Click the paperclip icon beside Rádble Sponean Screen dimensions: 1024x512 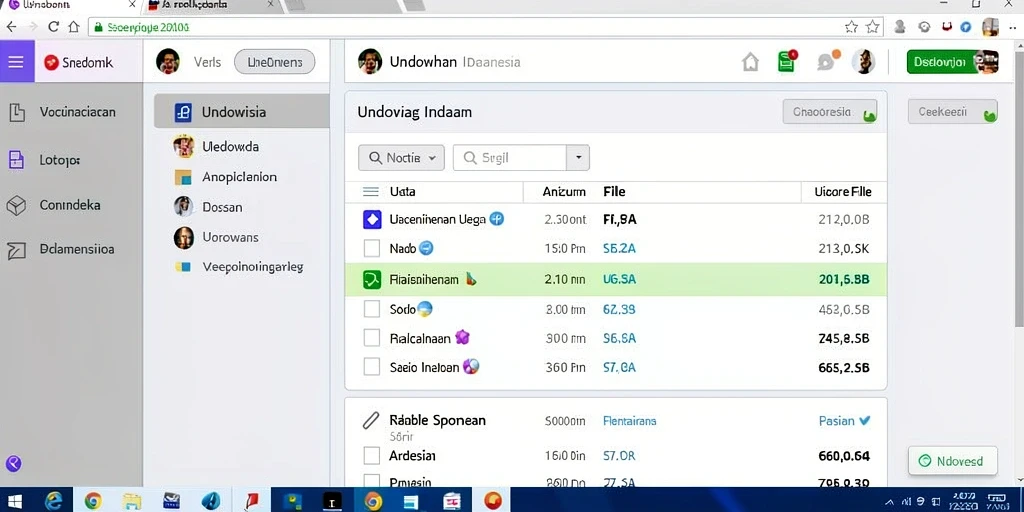(x=370, y=420)
